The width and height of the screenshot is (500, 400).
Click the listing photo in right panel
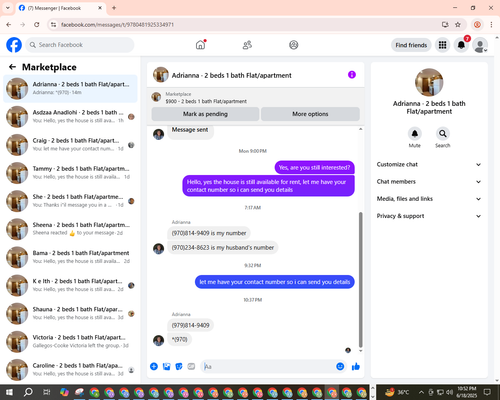pos(429,82)
